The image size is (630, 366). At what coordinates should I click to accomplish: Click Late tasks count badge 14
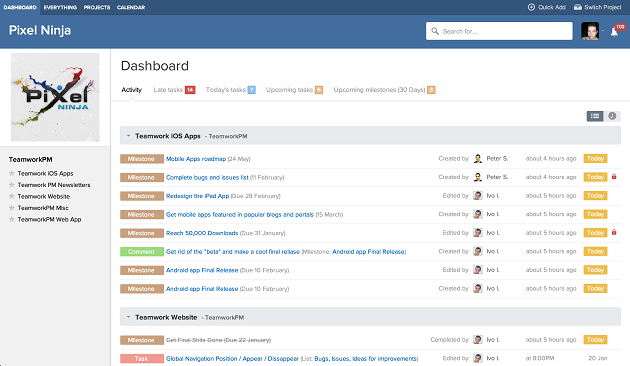click(x=190, y=90)
